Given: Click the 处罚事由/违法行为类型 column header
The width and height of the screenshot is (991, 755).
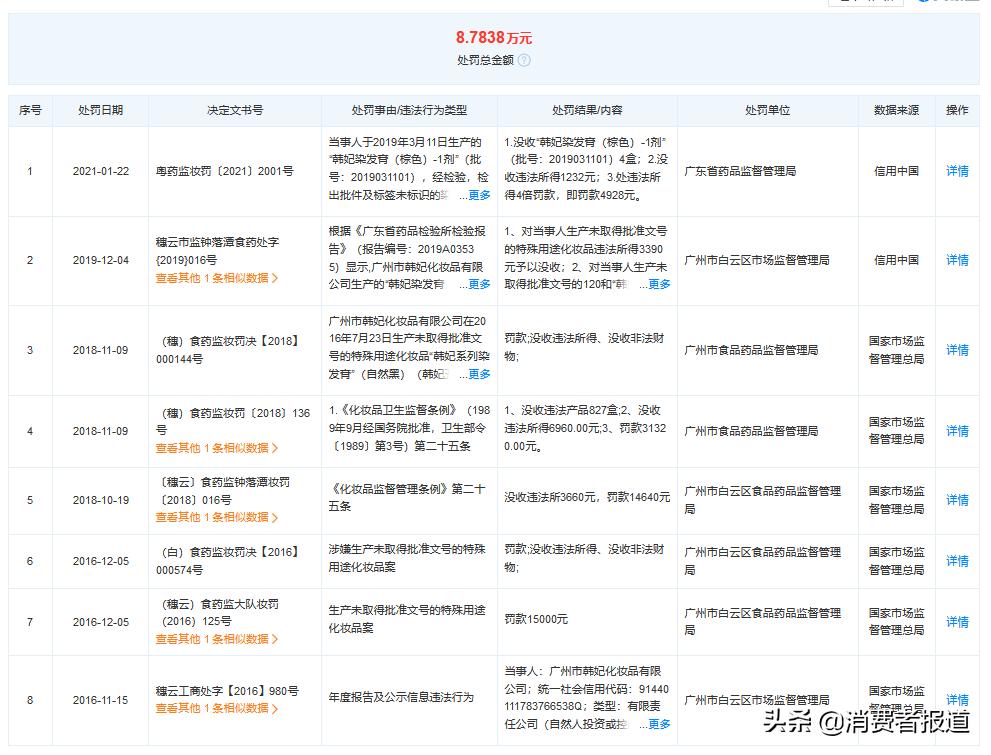Looking at the screenshot, I should click(x=409, y=110).
